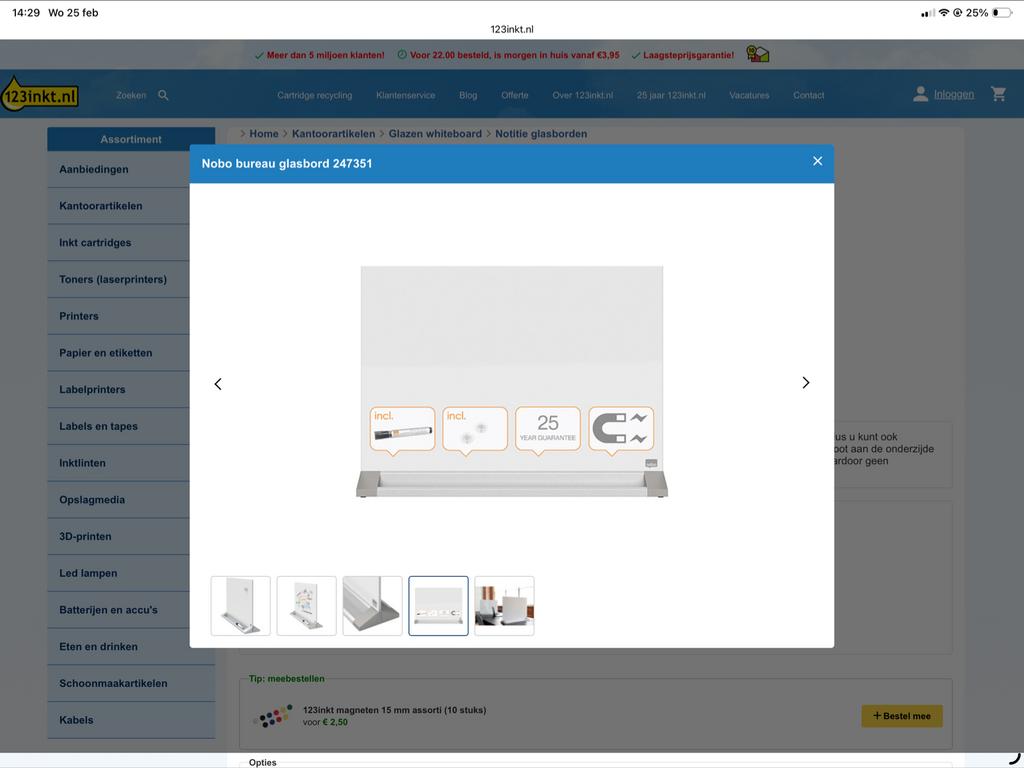
Task: Open Led lampen category
Action: tap(119, 573)
